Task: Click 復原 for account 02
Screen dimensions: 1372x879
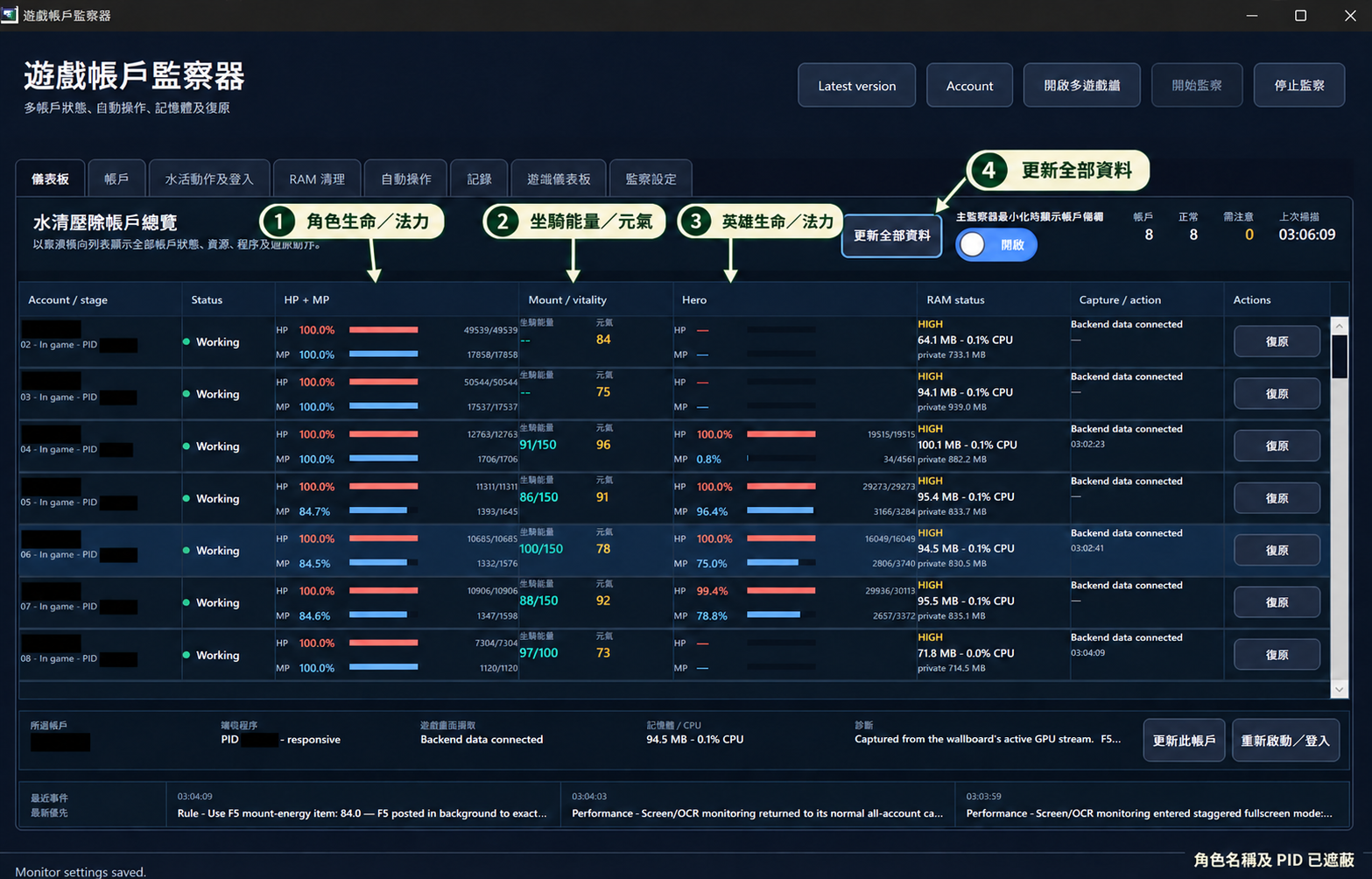Action: pos(1277,341)
